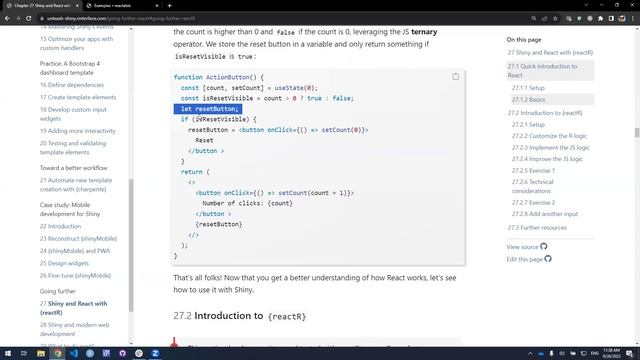Image resolution: width=640 pixels, height=360 pixels.
Task: Close the Chapter 27 Shiny and React tab
Action: (x=78, y=6)
